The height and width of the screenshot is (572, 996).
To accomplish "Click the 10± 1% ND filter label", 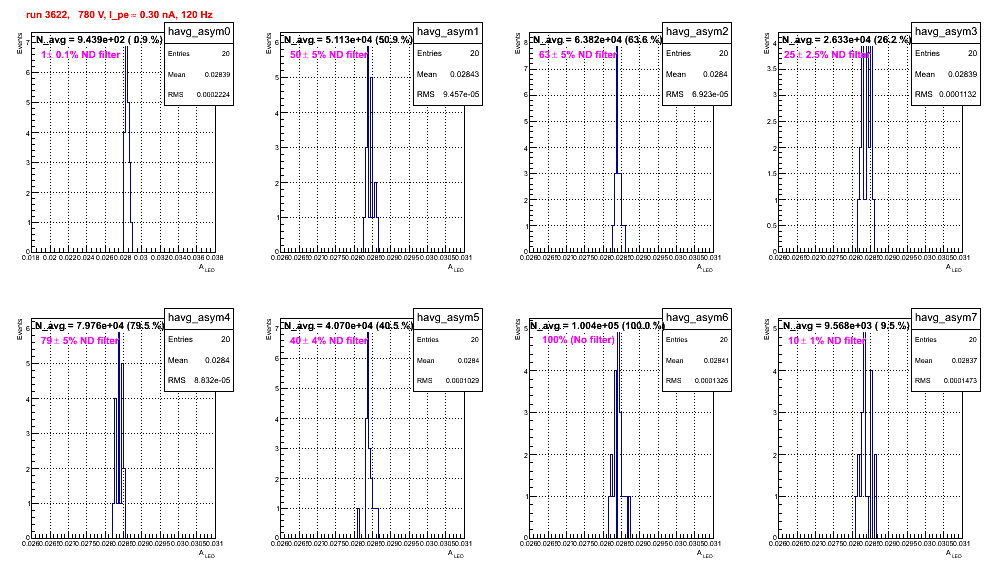I will [x=827, y=341].
